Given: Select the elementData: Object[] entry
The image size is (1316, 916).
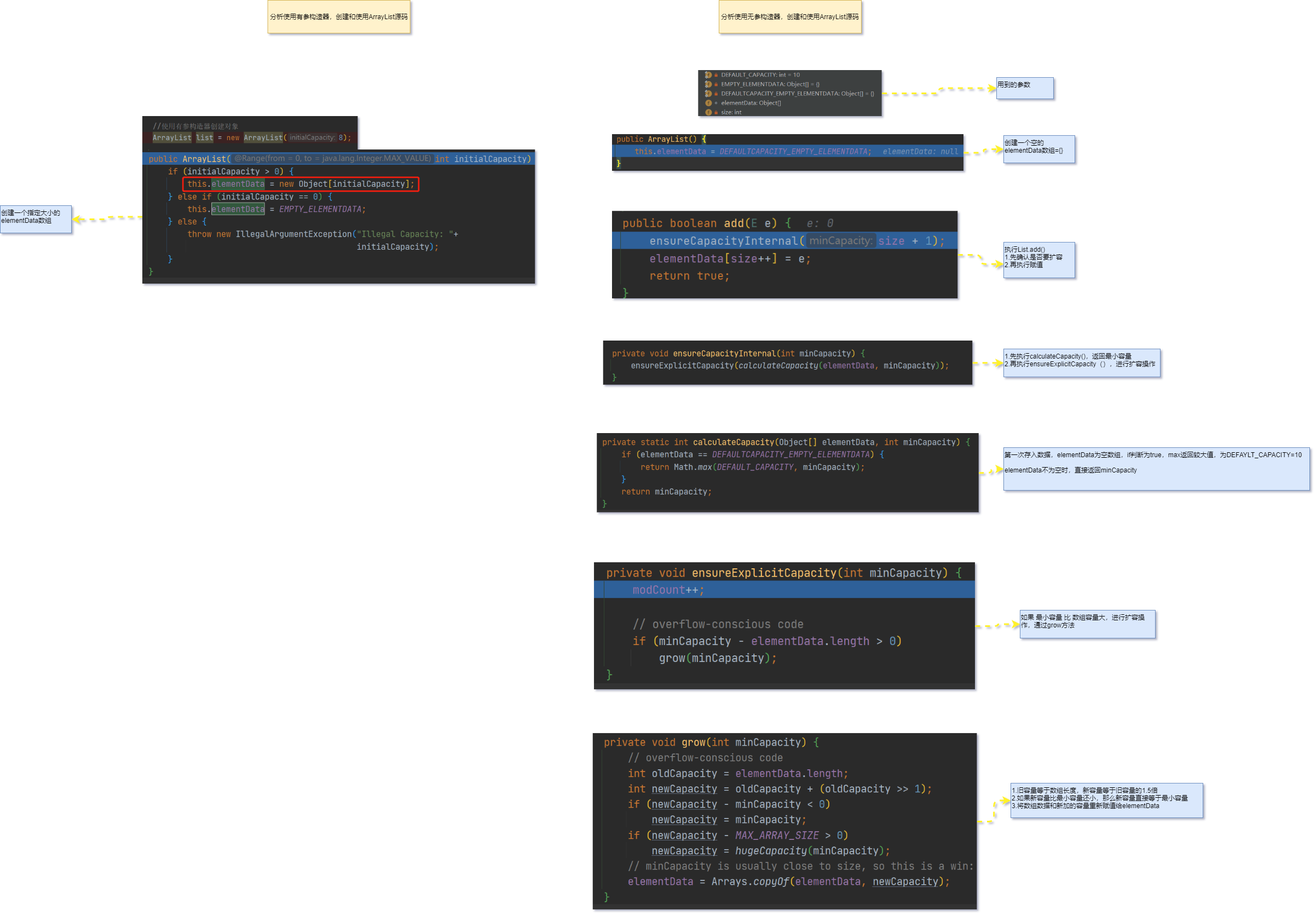Looking at the screenshot, I should point(751,103).
